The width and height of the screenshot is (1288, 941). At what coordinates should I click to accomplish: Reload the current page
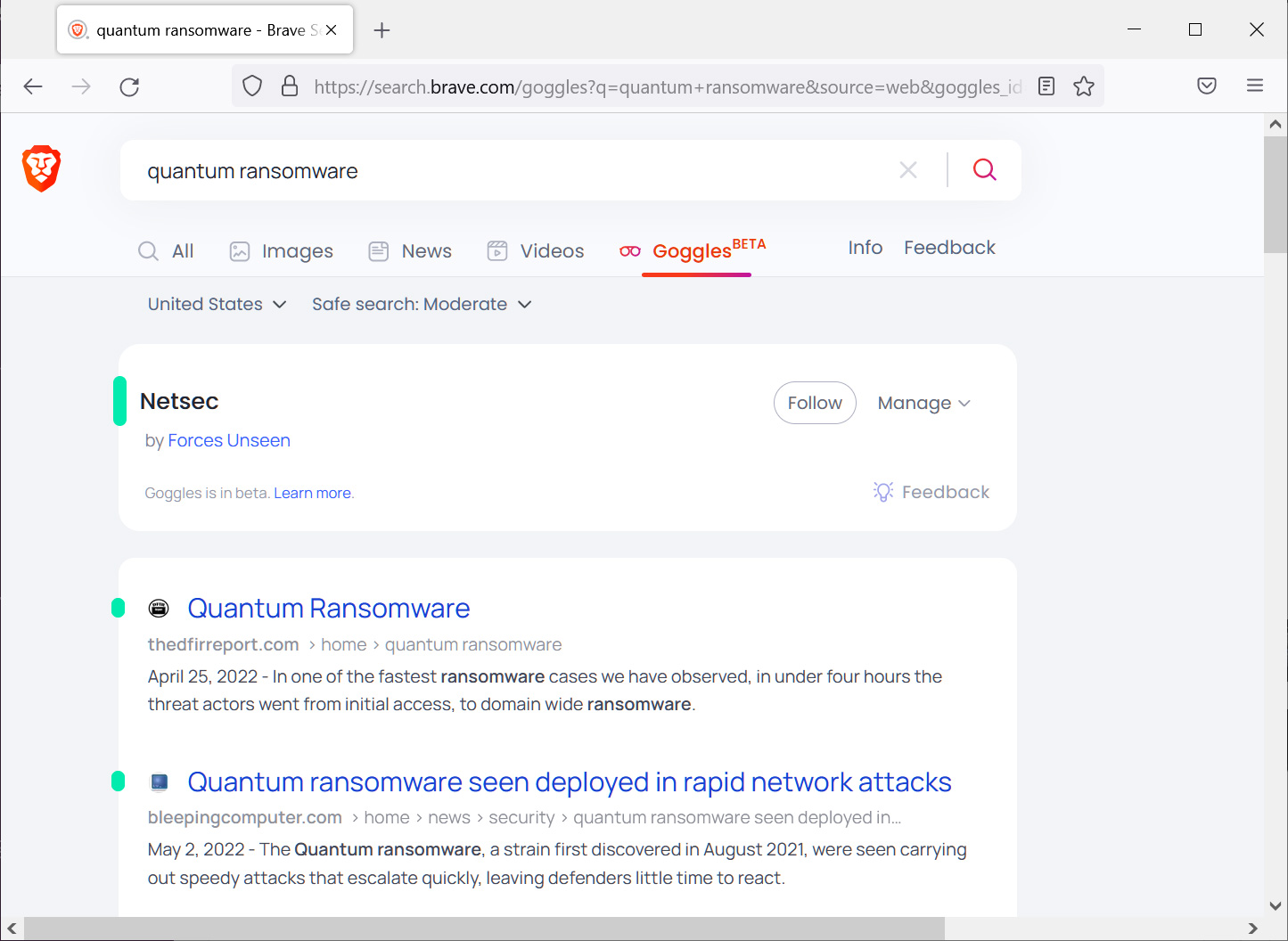[129, 86]
